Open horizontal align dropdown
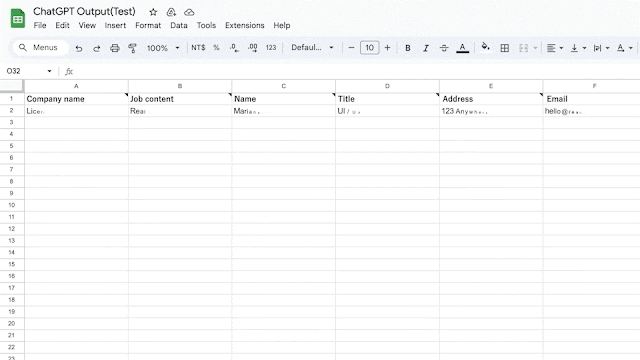 [555, 48]
